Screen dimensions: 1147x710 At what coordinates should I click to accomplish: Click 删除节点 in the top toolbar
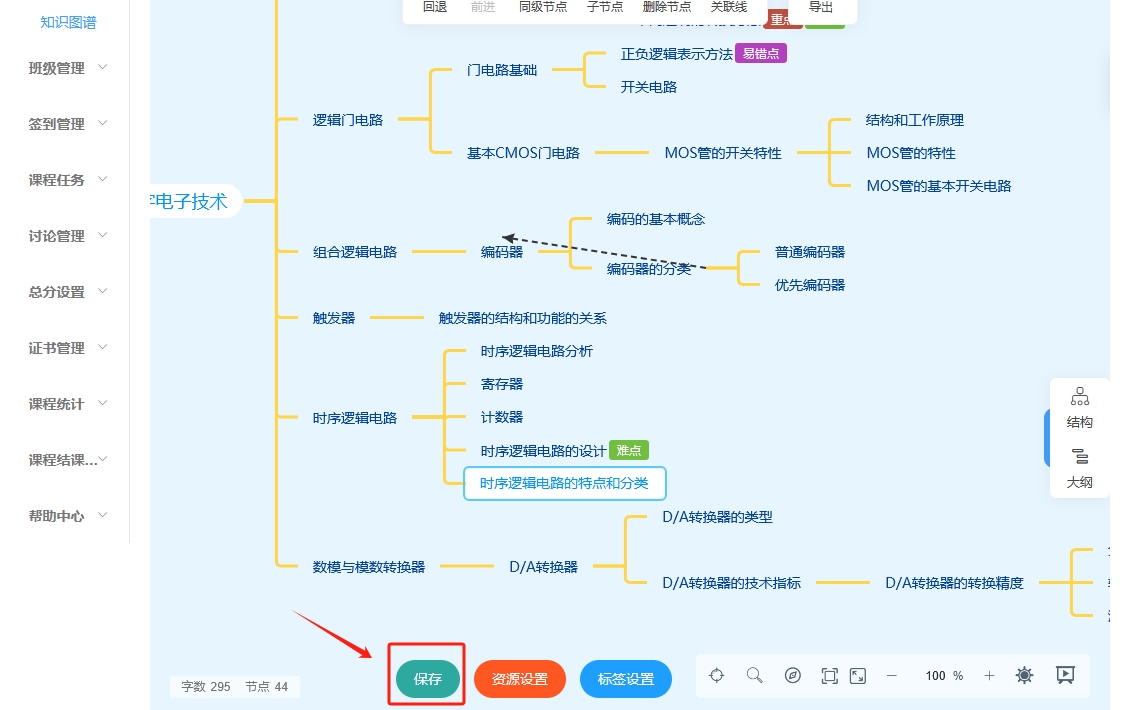coord(667,7)
